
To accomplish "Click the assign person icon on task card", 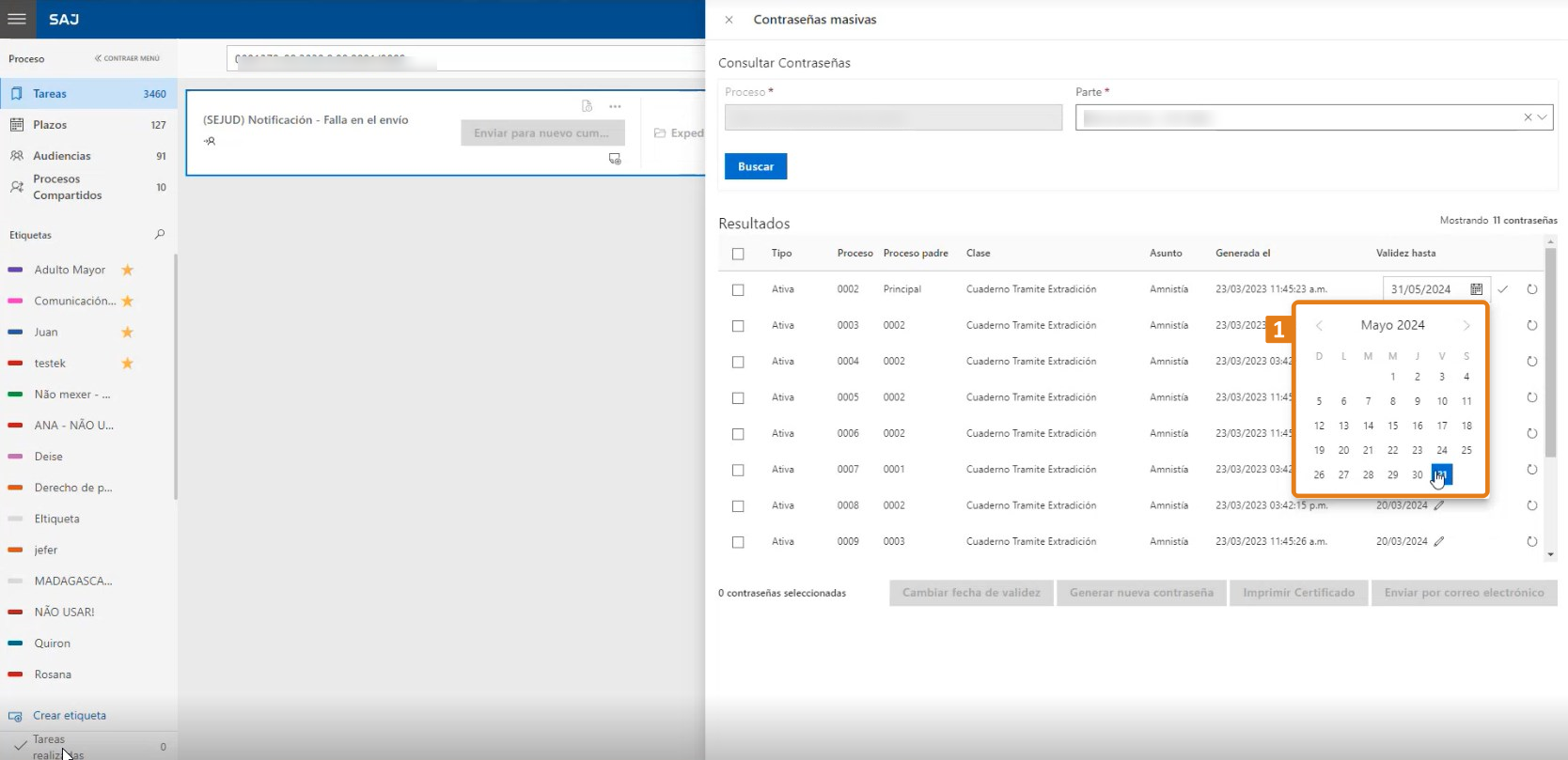I will tap(210, 141).
